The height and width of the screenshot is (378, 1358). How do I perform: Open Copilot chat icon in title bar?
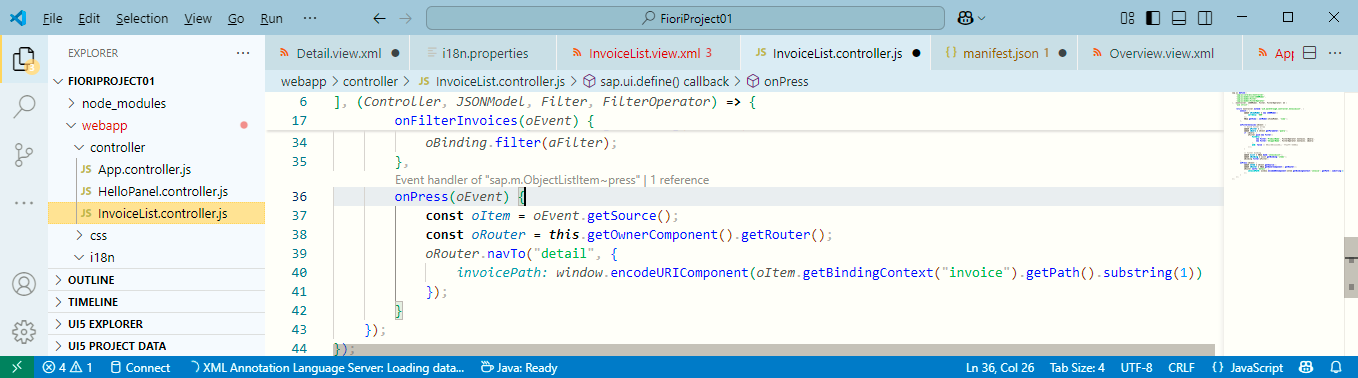[965, 19]
